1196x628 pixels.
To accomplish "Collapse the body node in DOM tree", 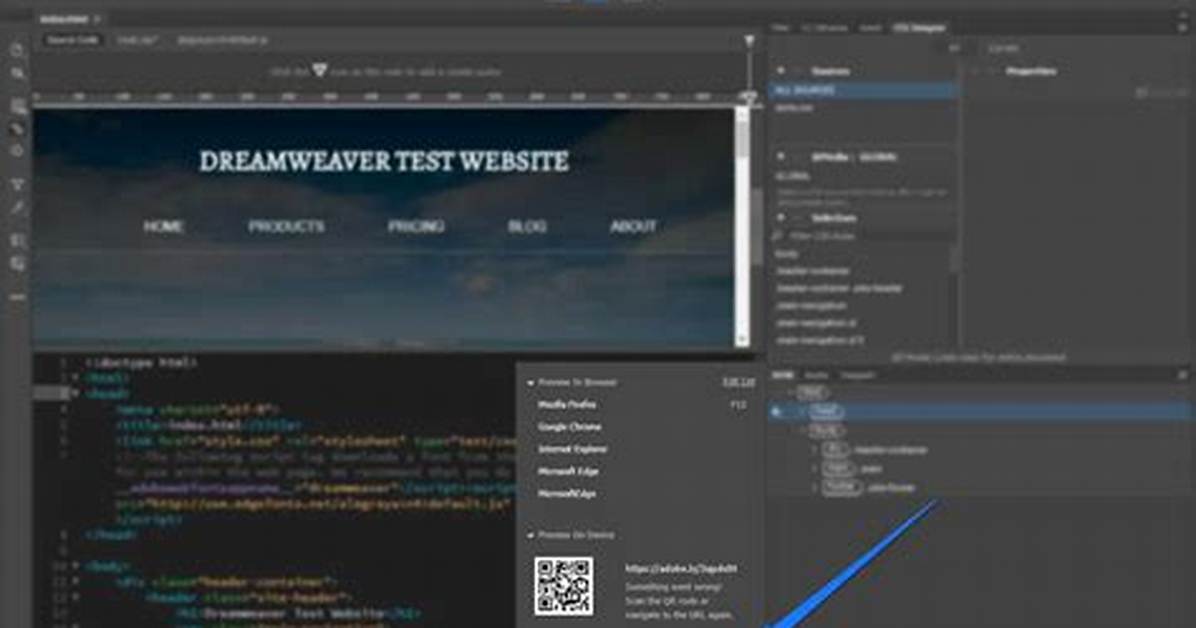I will click(x=802, y=430).
